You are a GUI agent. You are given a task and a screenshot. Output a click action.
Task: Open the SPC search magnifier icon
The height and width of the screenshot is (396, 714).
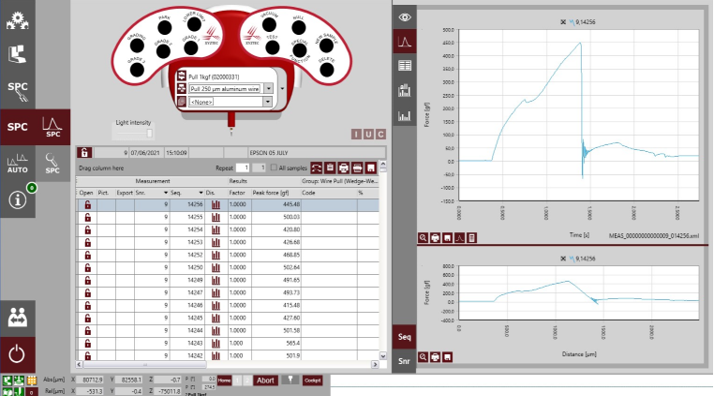[52, 163]
